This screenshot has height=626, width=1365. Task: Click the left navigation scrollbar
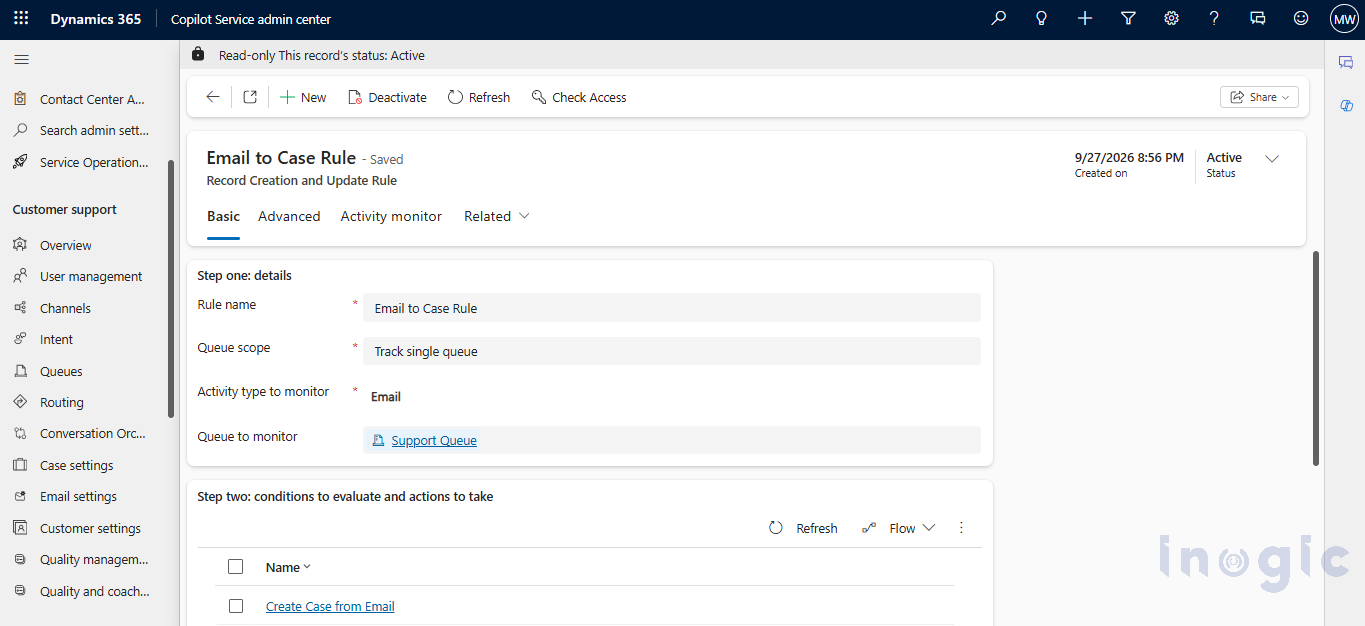coord(171,288)
